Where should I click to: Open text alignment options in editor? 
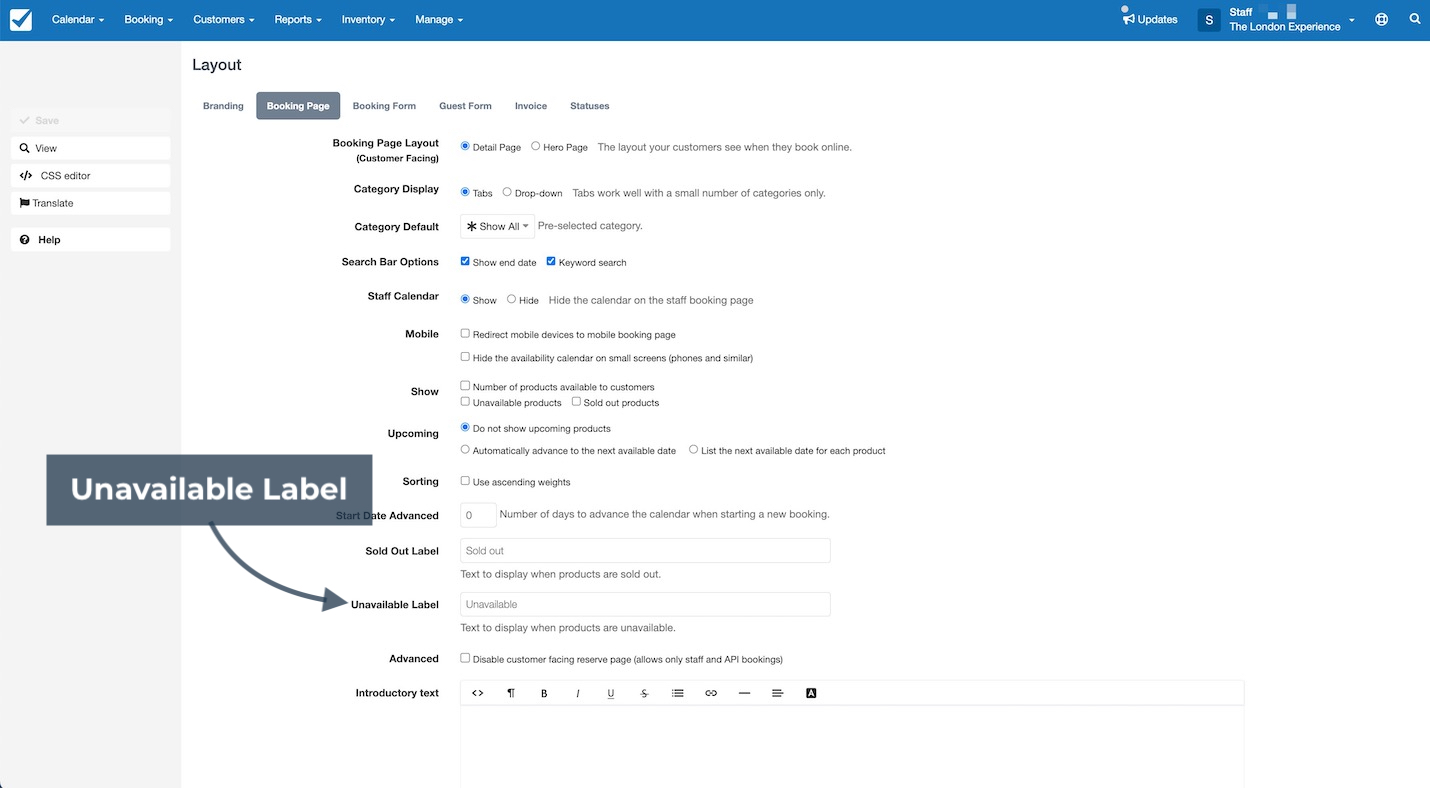pyautogui.click(x=778, y=693)
